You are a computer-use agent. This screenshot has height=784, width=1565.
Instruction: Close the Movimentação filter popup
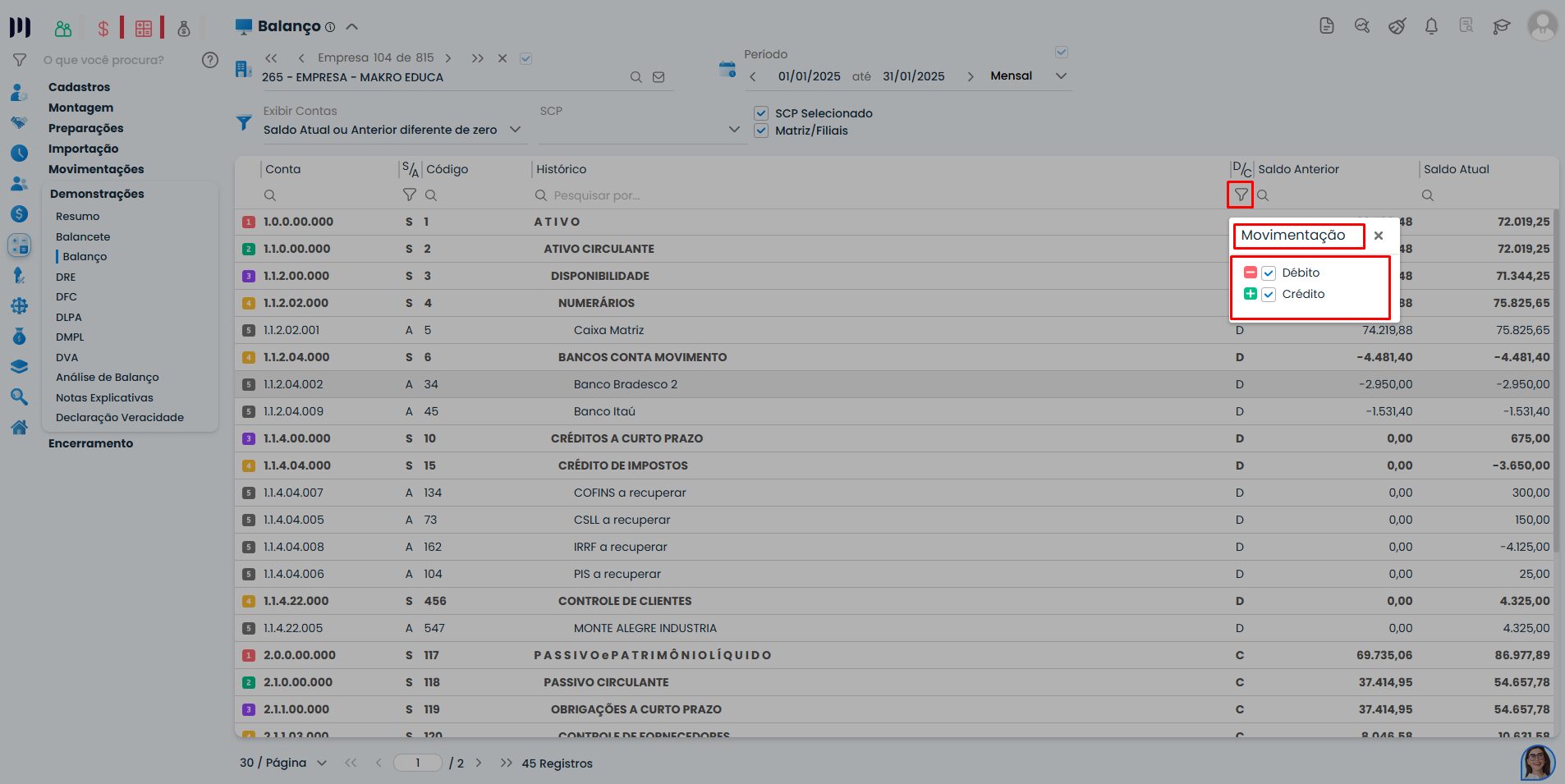tap(1379, 236)
